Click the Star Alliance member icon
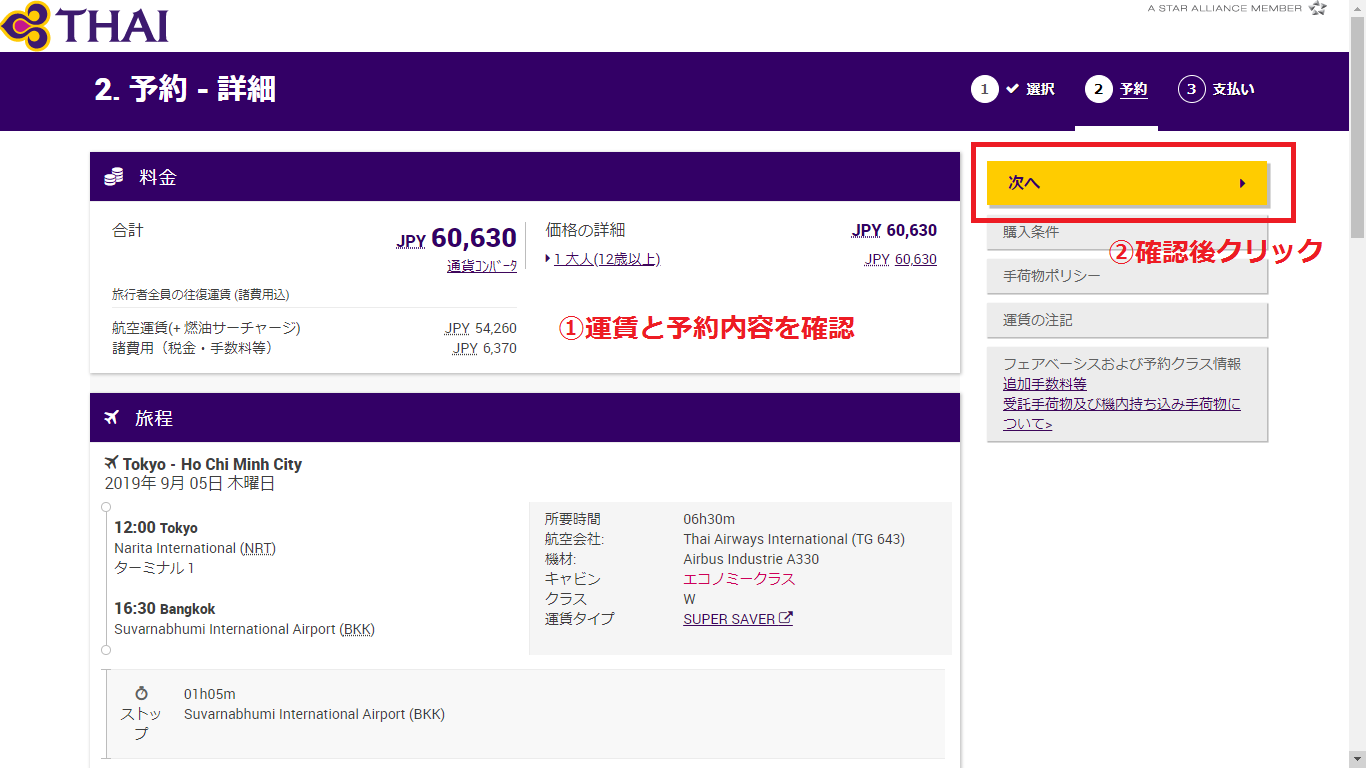 (x=1318, y=8)
